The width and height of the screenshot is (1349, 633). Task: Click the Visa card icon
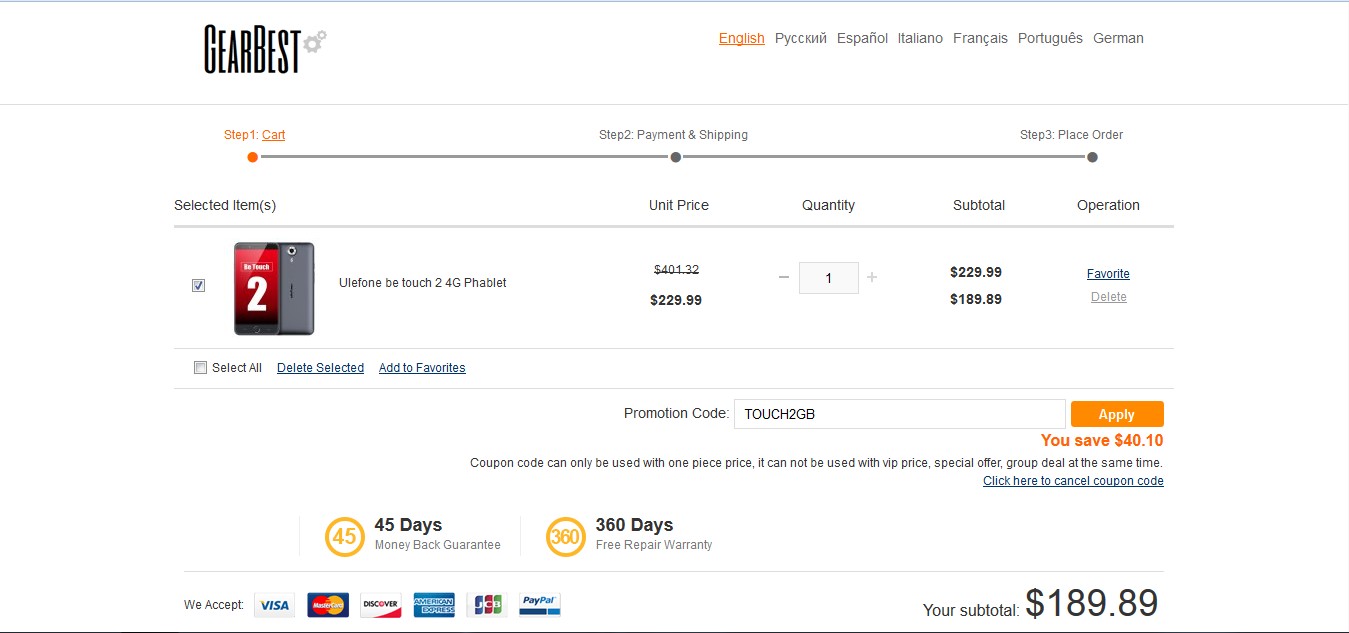274,605
